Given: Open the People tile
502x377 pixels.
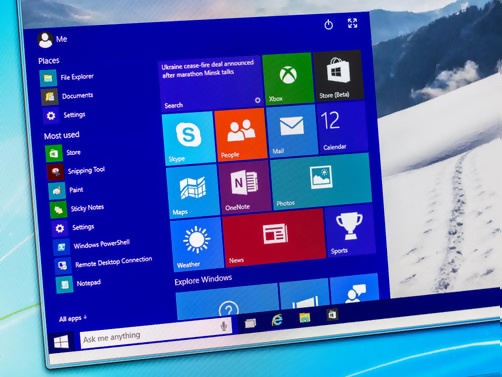Looking at the screenshot, I should tap(241, 135).
